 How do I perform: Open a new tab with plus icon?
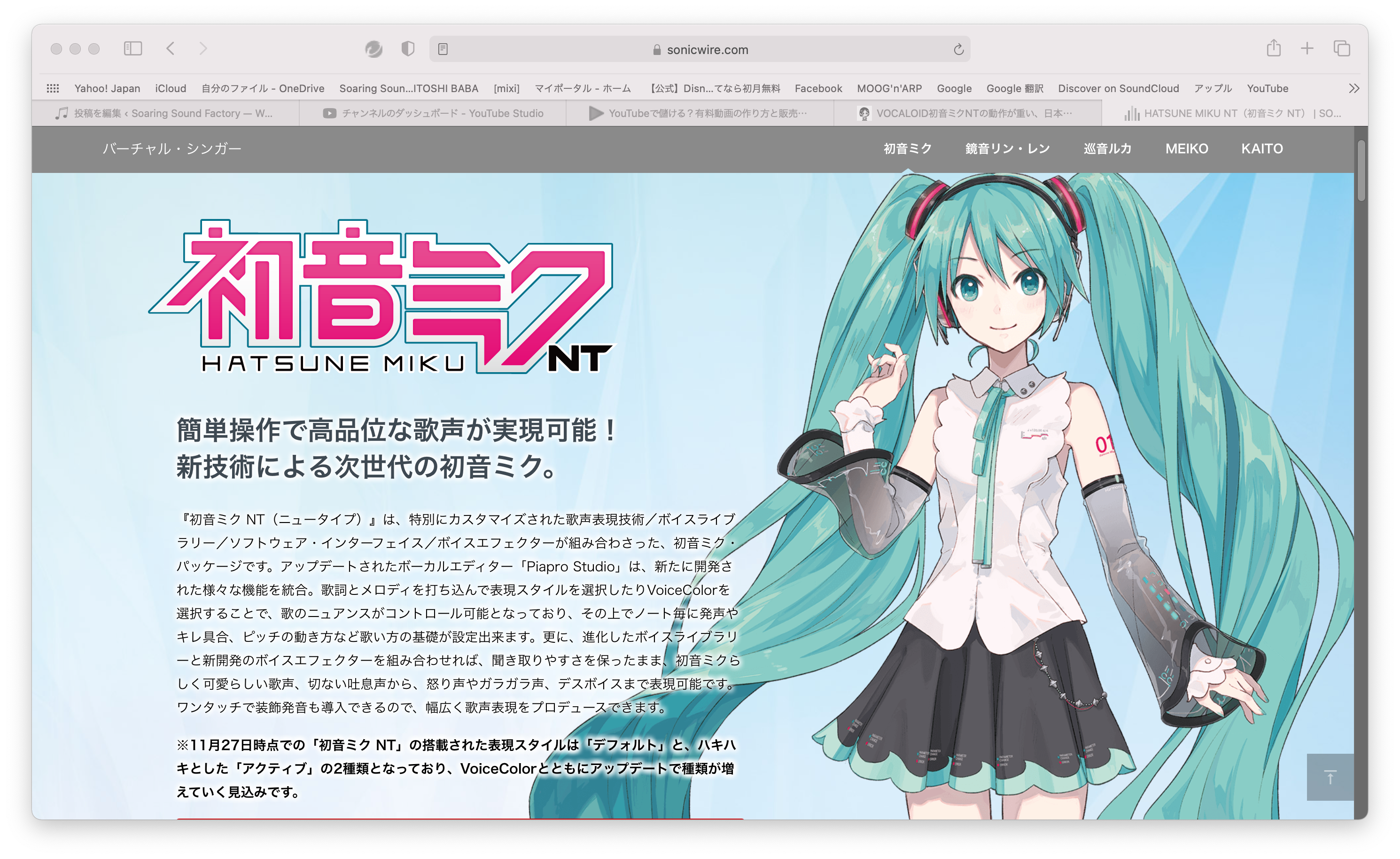click(x=1307, y=49)
